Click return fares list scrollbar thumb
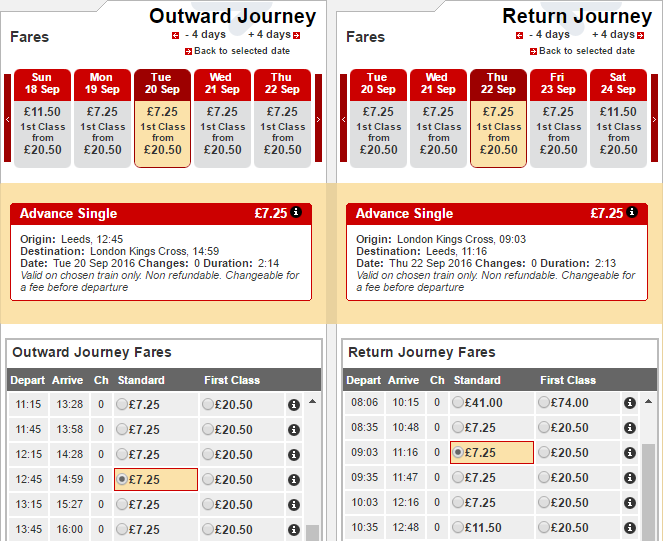663x541 pixels. pos(648,492)
